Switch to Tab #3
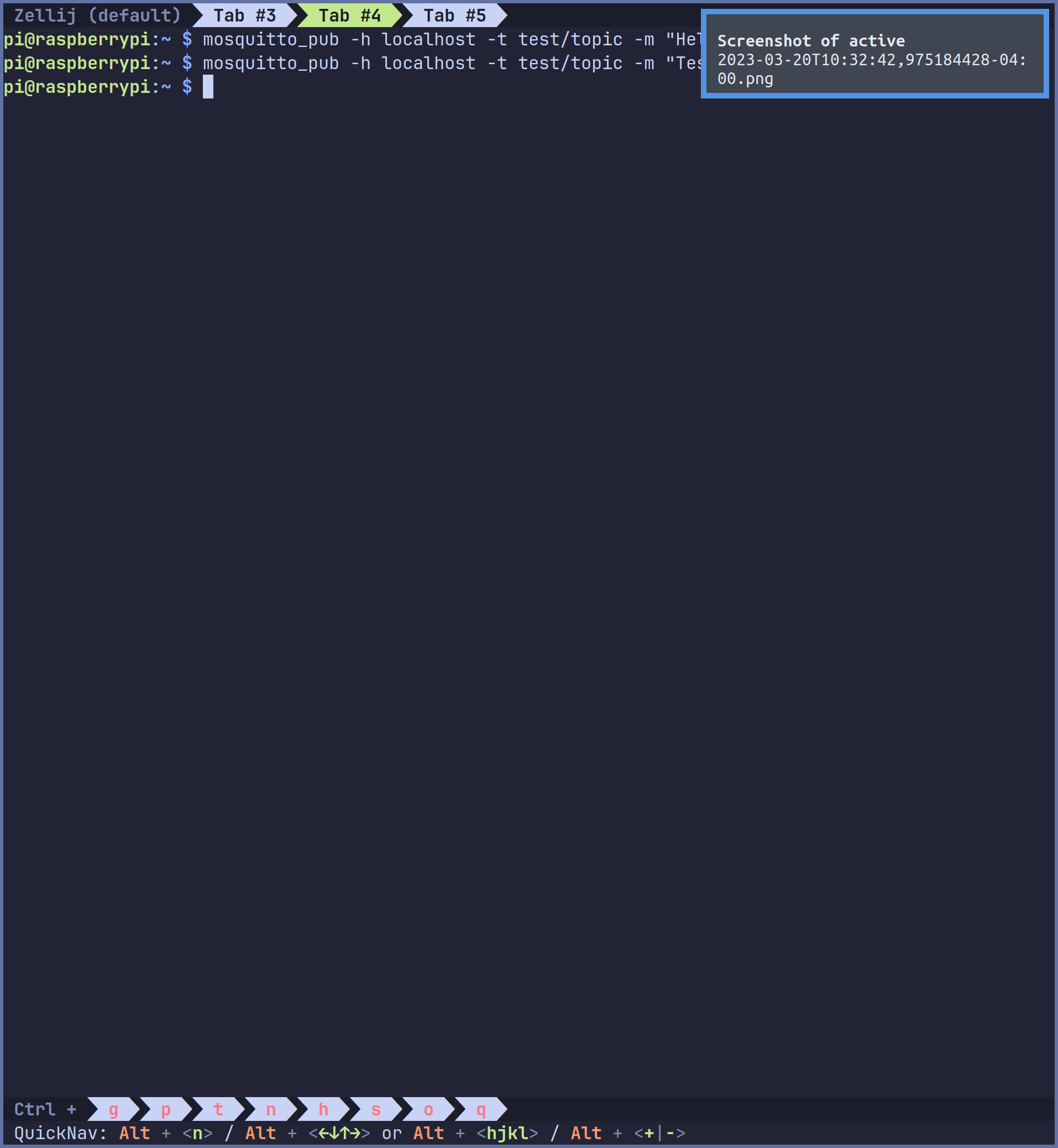Image resolution: width=1058 pixels, height=1148 pixels. [244, 15]
